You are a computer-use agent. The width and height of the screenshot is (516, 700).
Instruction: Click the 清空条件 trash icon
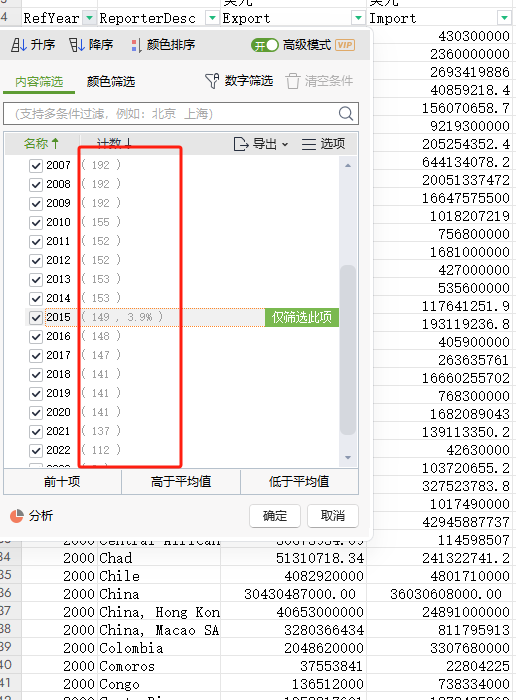pos(293,81)
